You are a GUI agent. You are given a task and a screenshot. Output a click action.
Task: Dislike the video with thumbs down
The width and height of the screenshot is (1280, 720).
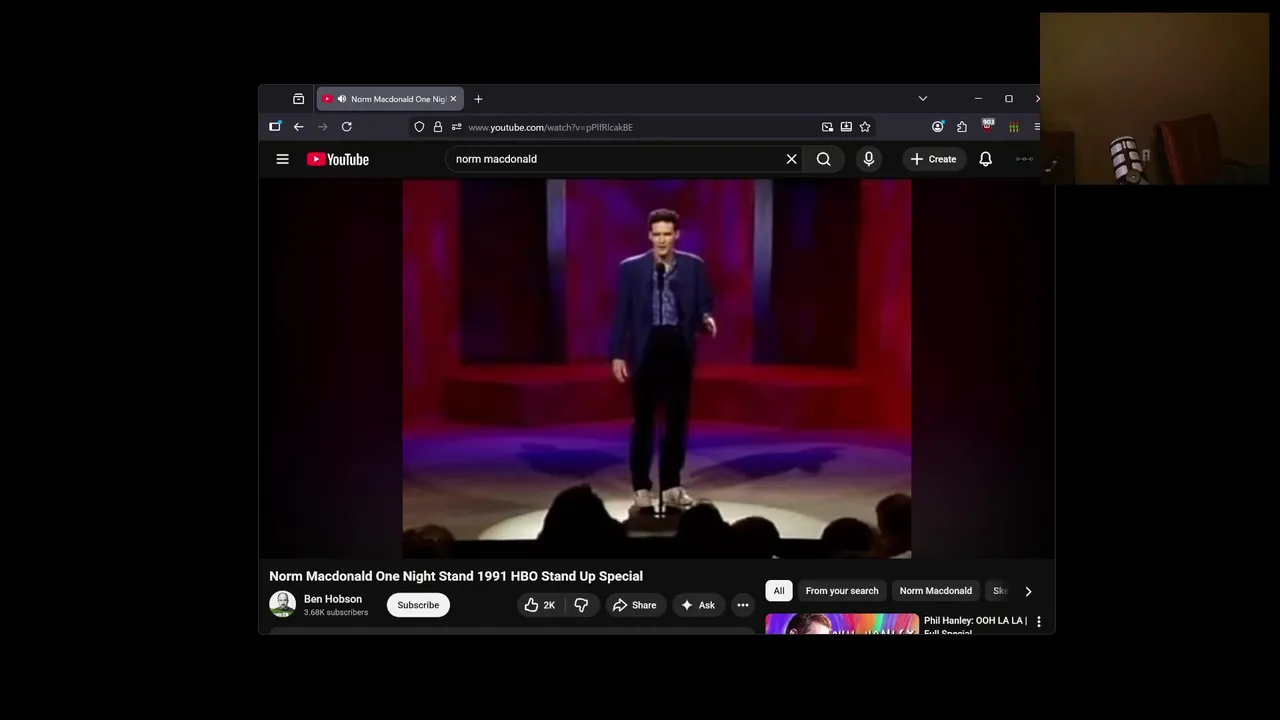[581, 605]
